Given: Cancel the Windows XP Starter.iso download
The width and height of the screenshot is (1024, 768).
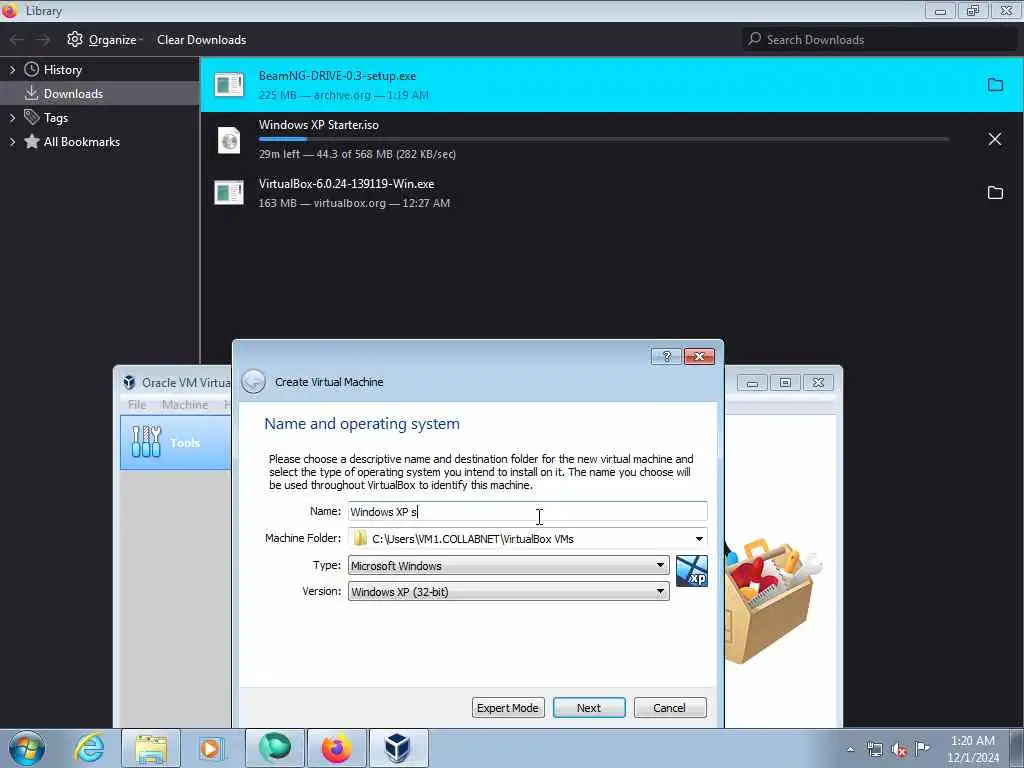Looking at the screenshot, I should (995, 139).
